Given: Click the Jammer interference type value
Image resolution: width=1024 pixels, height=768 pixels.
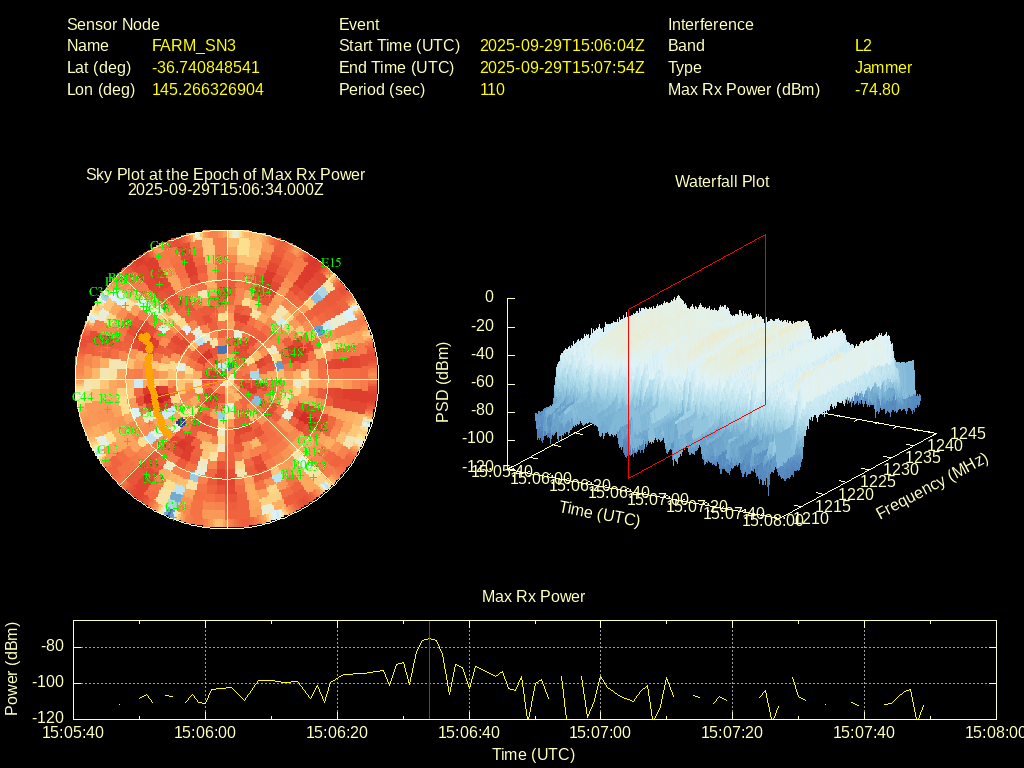Looking at the screenshot, I should 883,68.
